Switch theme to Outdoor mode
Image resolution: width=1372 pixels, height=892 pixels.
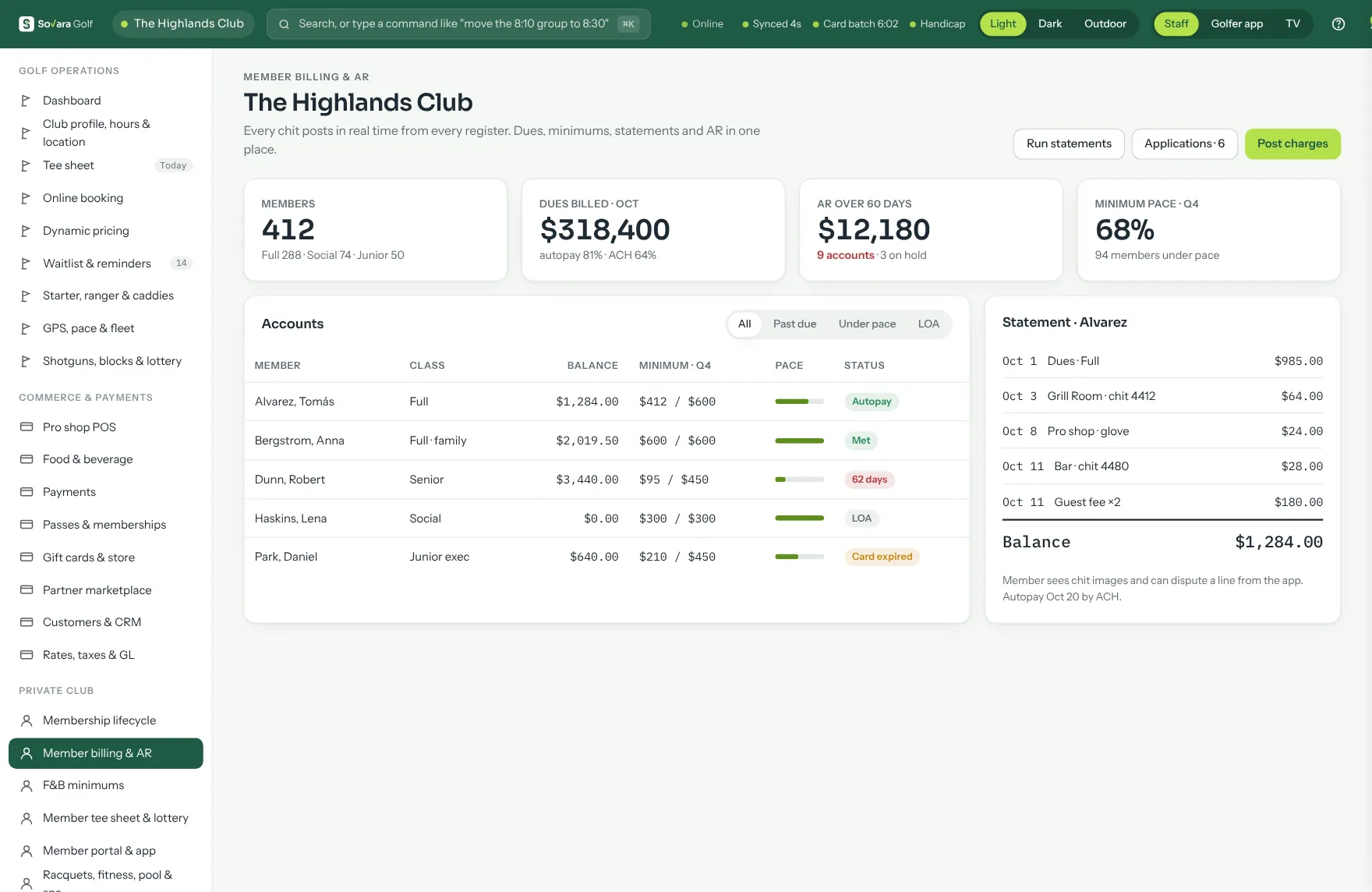1105,23
